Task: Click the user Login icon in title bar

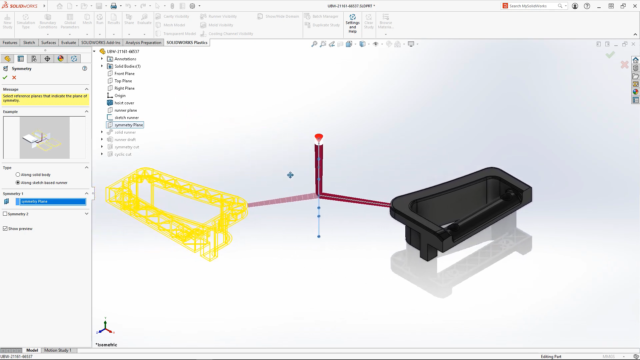Action: [x=575, y=6]
